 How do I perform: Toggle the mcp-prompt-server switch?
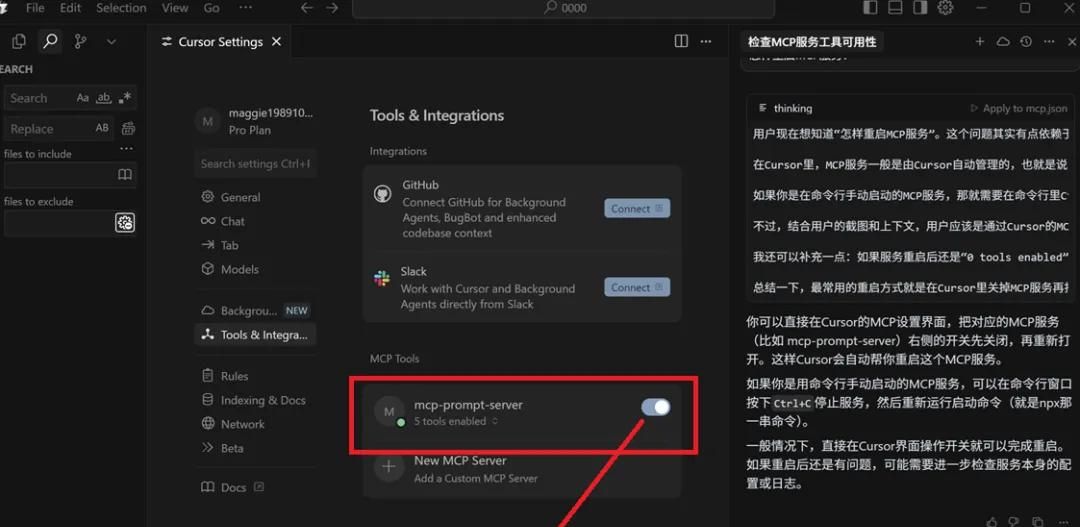(656, 407)
